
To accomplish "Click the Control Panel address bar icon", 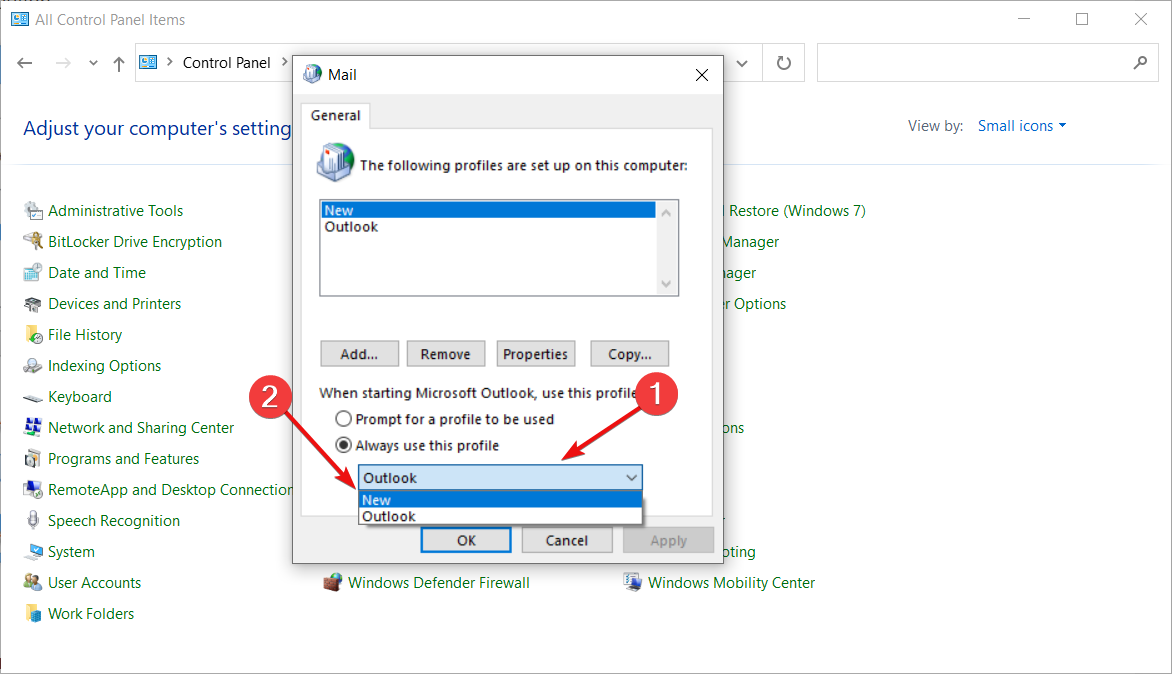I will tap(149, 63).
